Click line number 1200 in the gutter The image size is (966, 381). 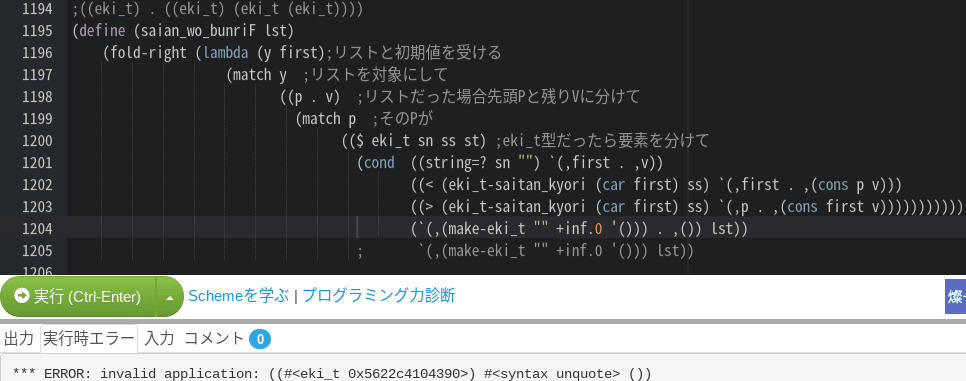(x=37, y=141)
